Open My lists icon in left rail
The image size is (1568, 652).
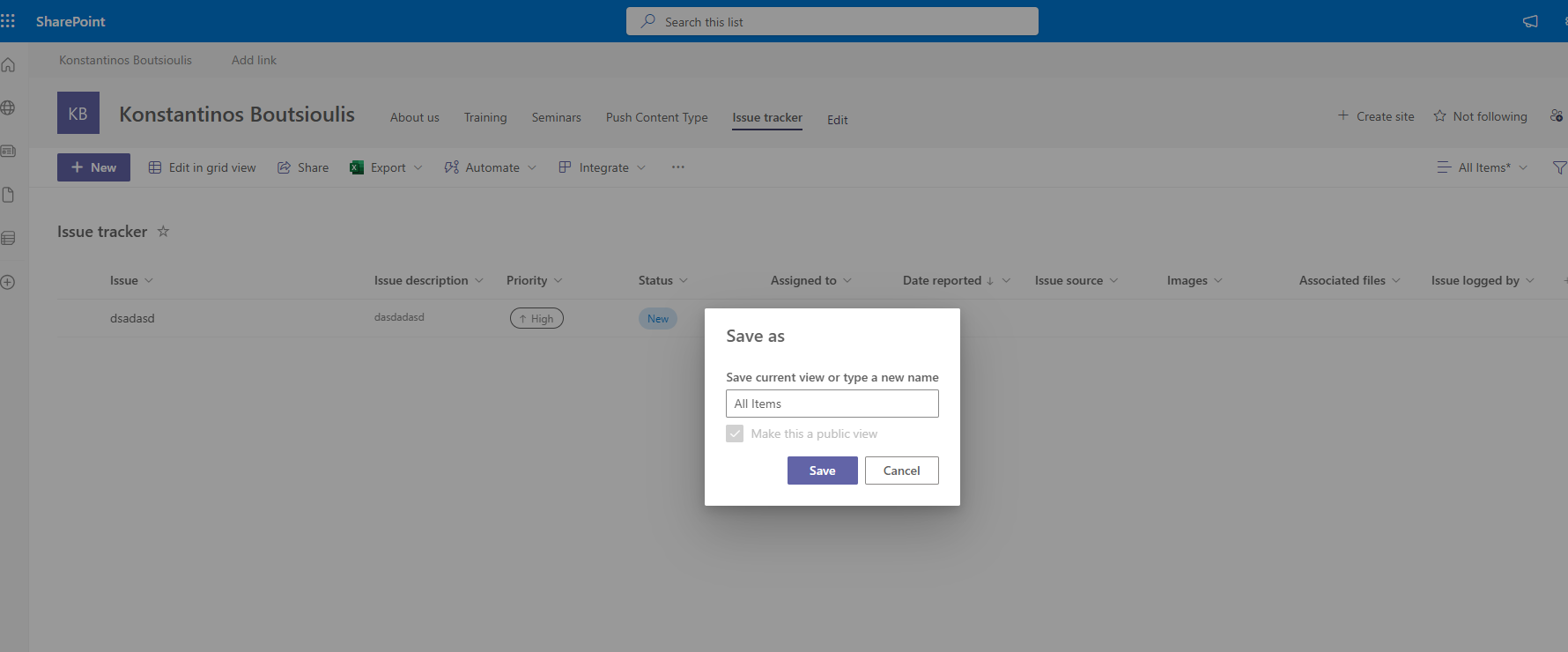8,238
